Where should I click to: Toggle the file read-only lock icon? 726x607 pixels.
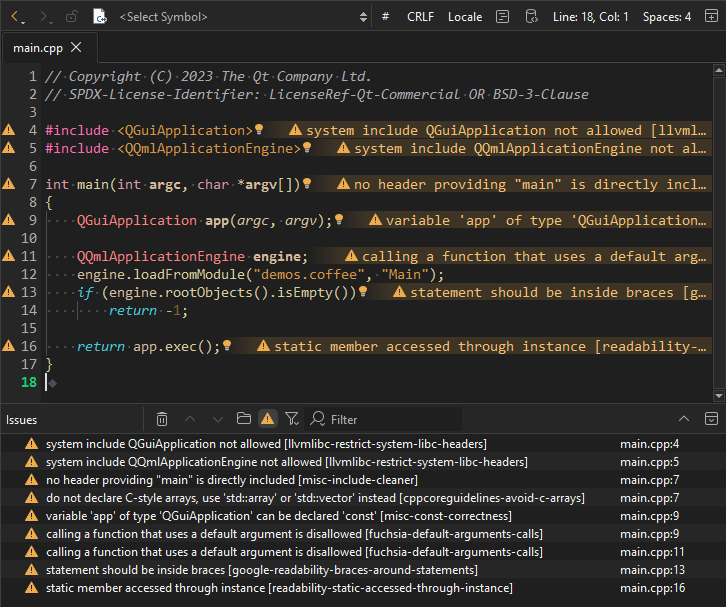tap(71, 17)
